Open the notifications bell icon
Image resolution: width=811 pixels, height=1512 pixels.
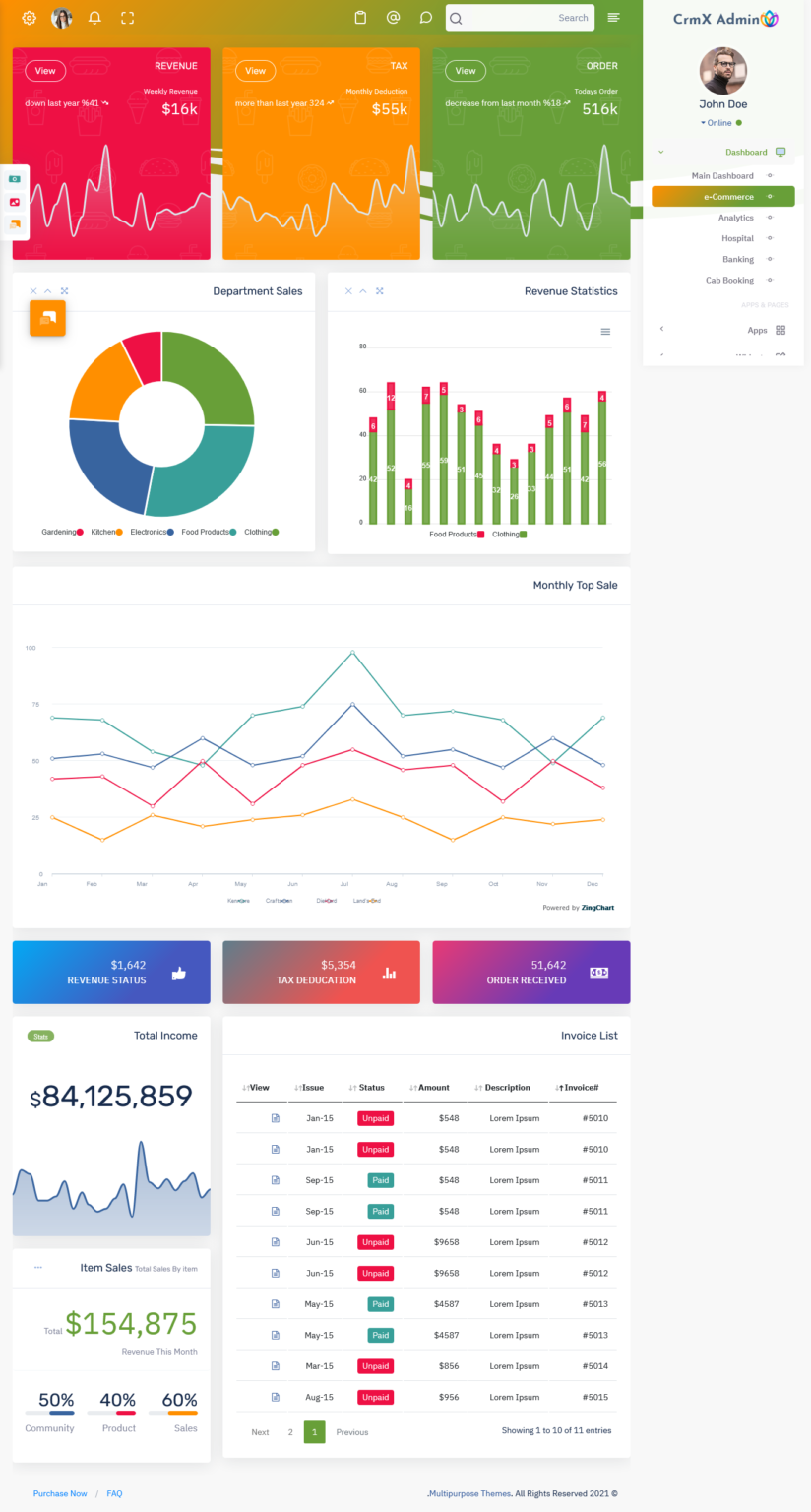(x=94, y=17)
